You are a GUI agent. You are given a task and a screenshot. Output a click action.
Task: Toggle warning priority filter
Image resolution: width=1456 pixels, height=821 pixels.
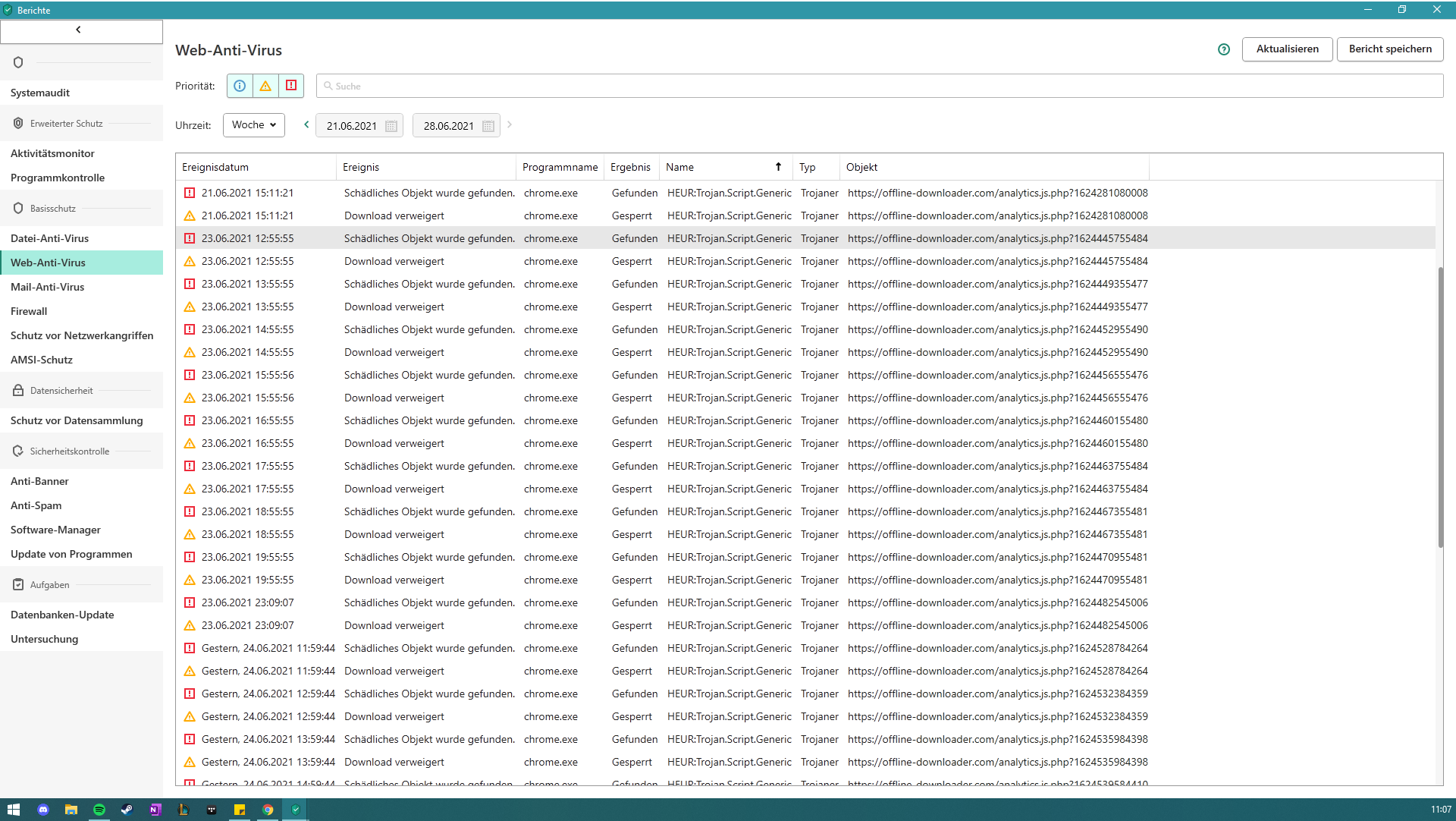265,86
